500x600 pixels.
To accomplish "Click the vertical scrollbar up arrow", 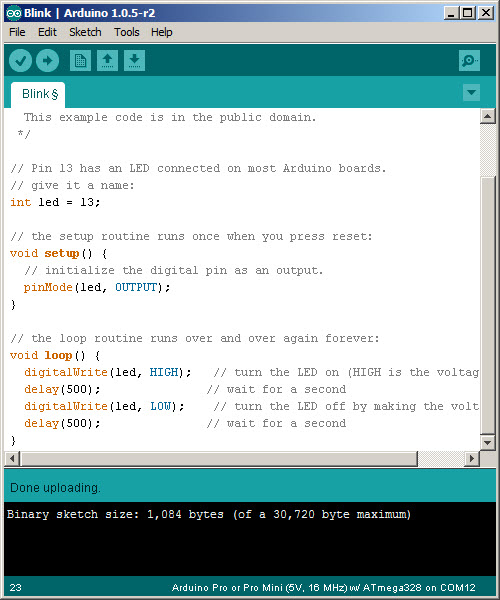I will click(488, 116).
